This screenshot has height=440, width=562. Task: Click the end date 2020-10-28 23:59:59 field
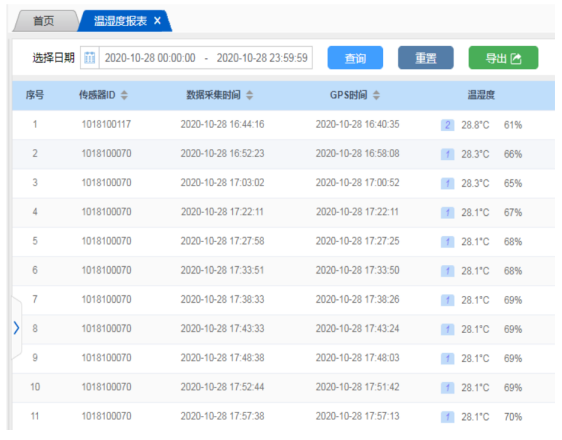coord(262,58)
